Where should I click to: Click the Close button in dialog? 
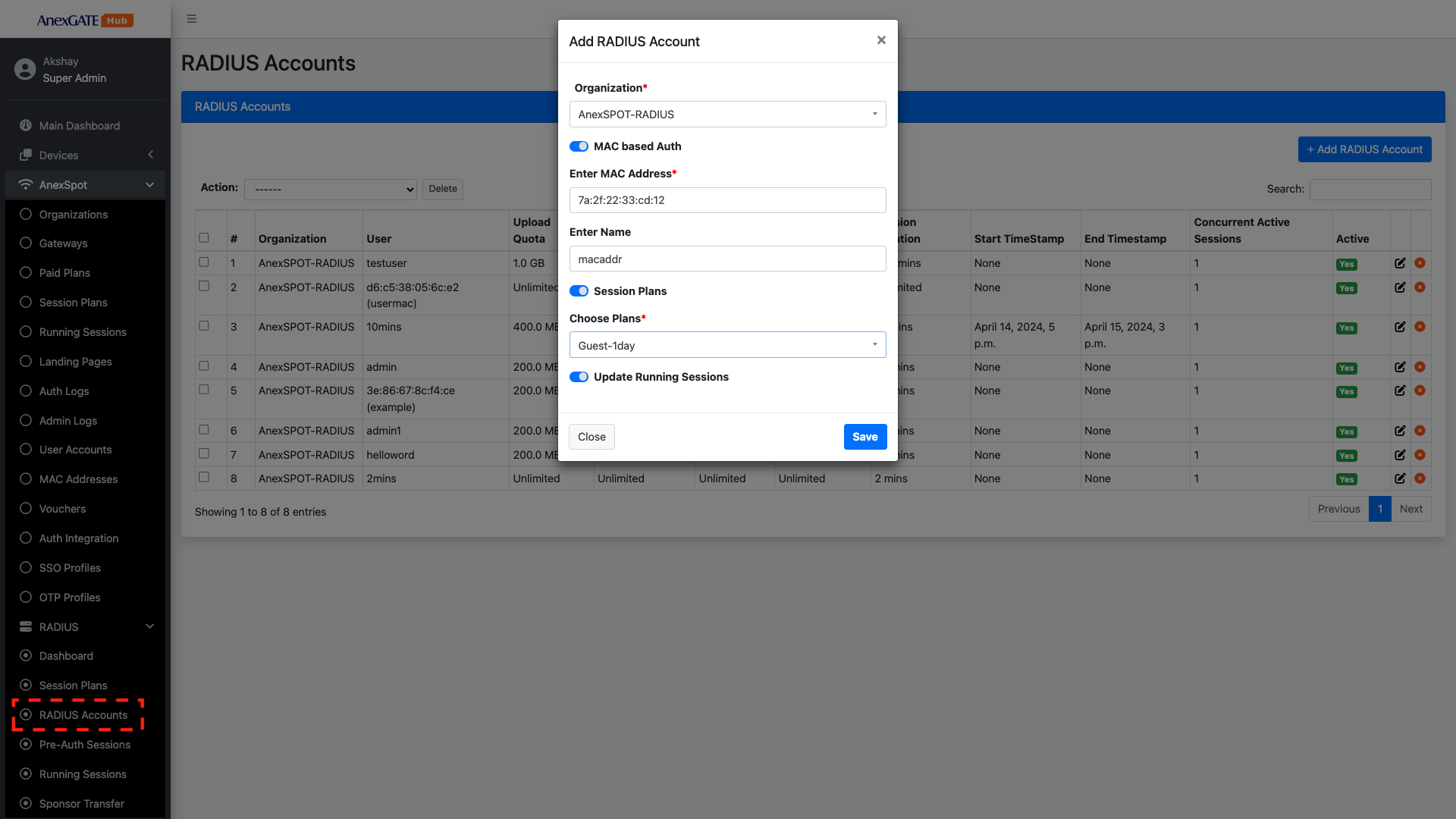pyautogui.click(x=591, y=437)
